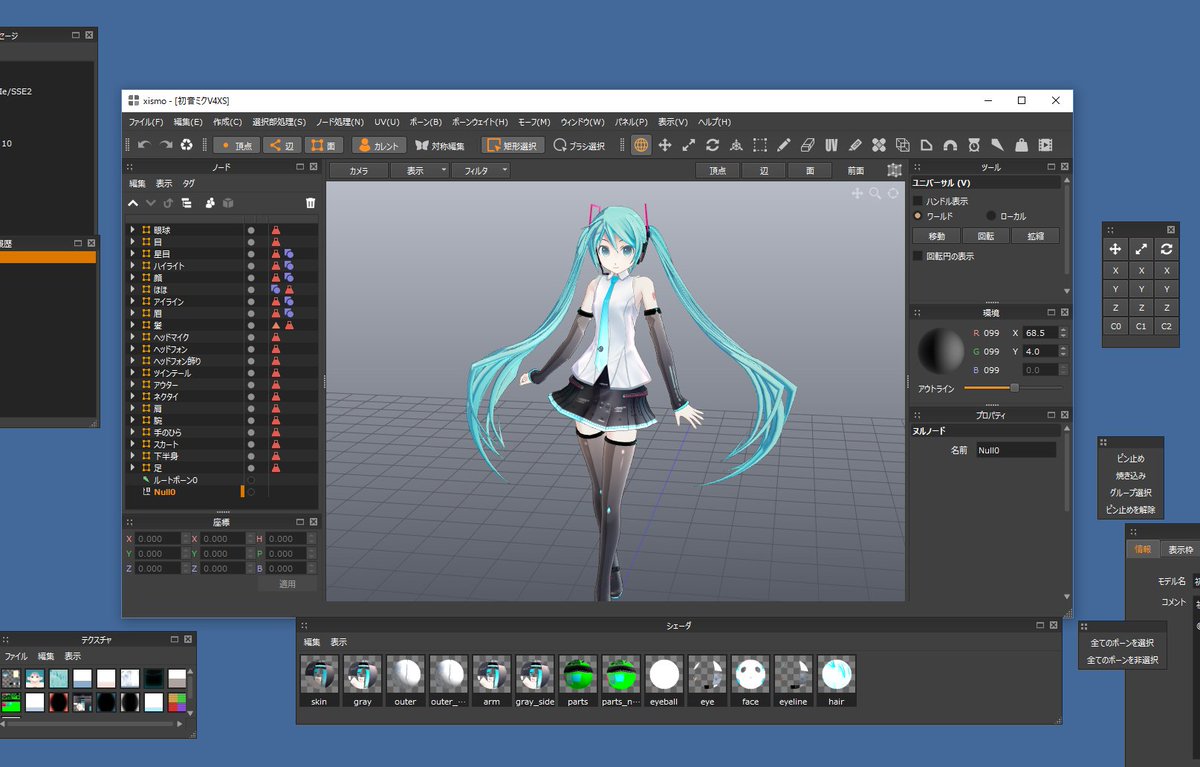
Task: Select ワールド radio button
Action: [918, 216]
